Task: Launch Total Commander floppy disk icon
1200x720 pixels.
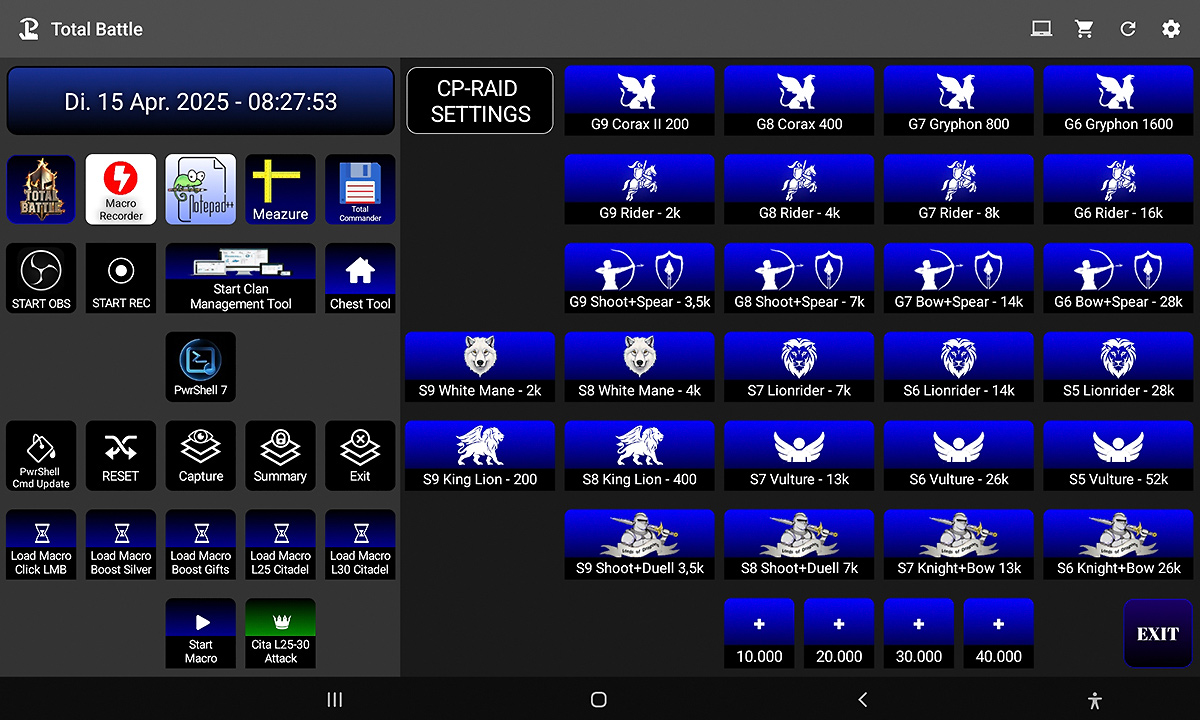Action: pyautogui.click(x=360, y=189)
